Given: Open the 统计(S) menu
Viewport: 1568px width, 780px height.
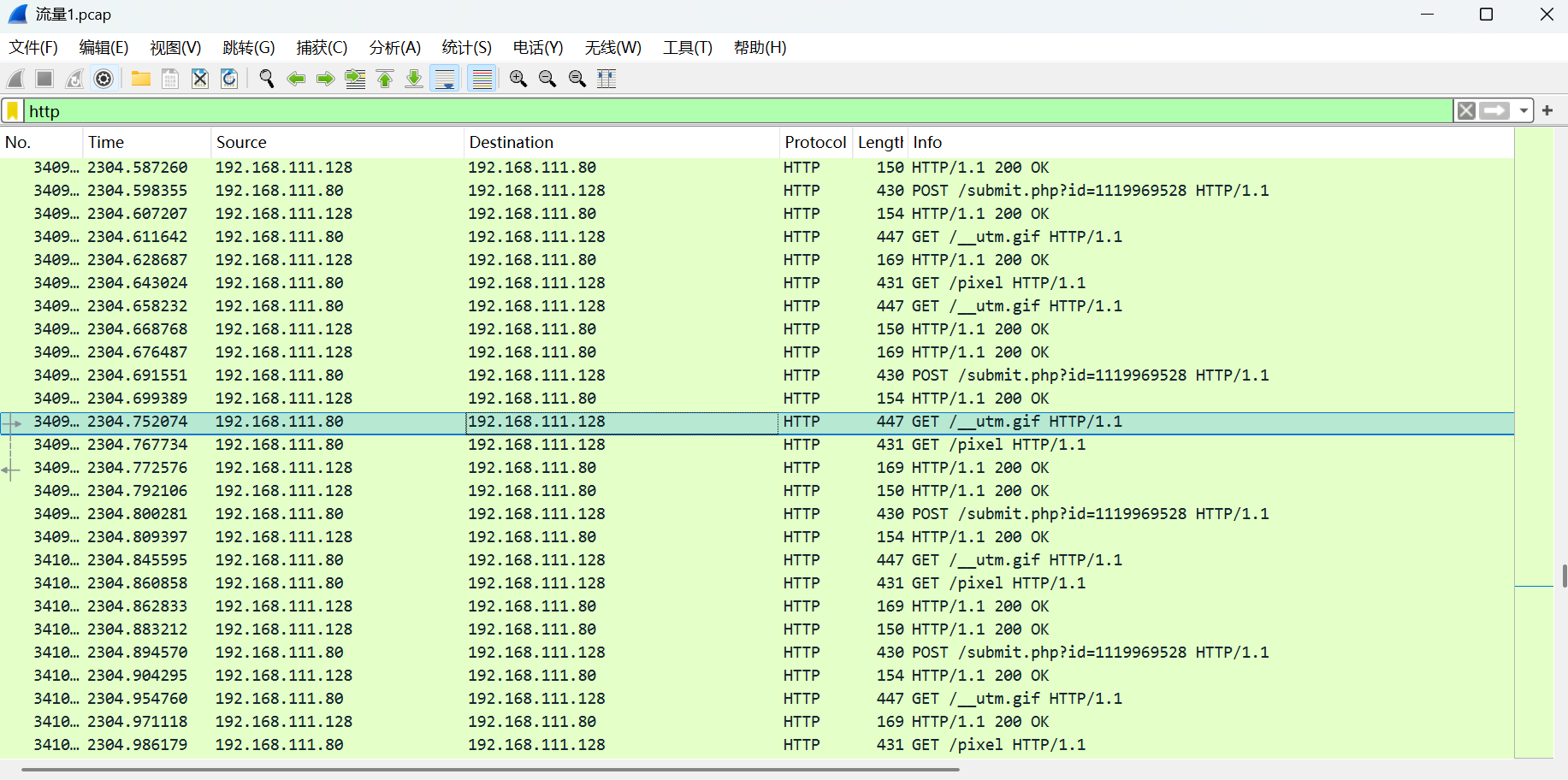Looking at the screenshot, I should tap(466, 48).
